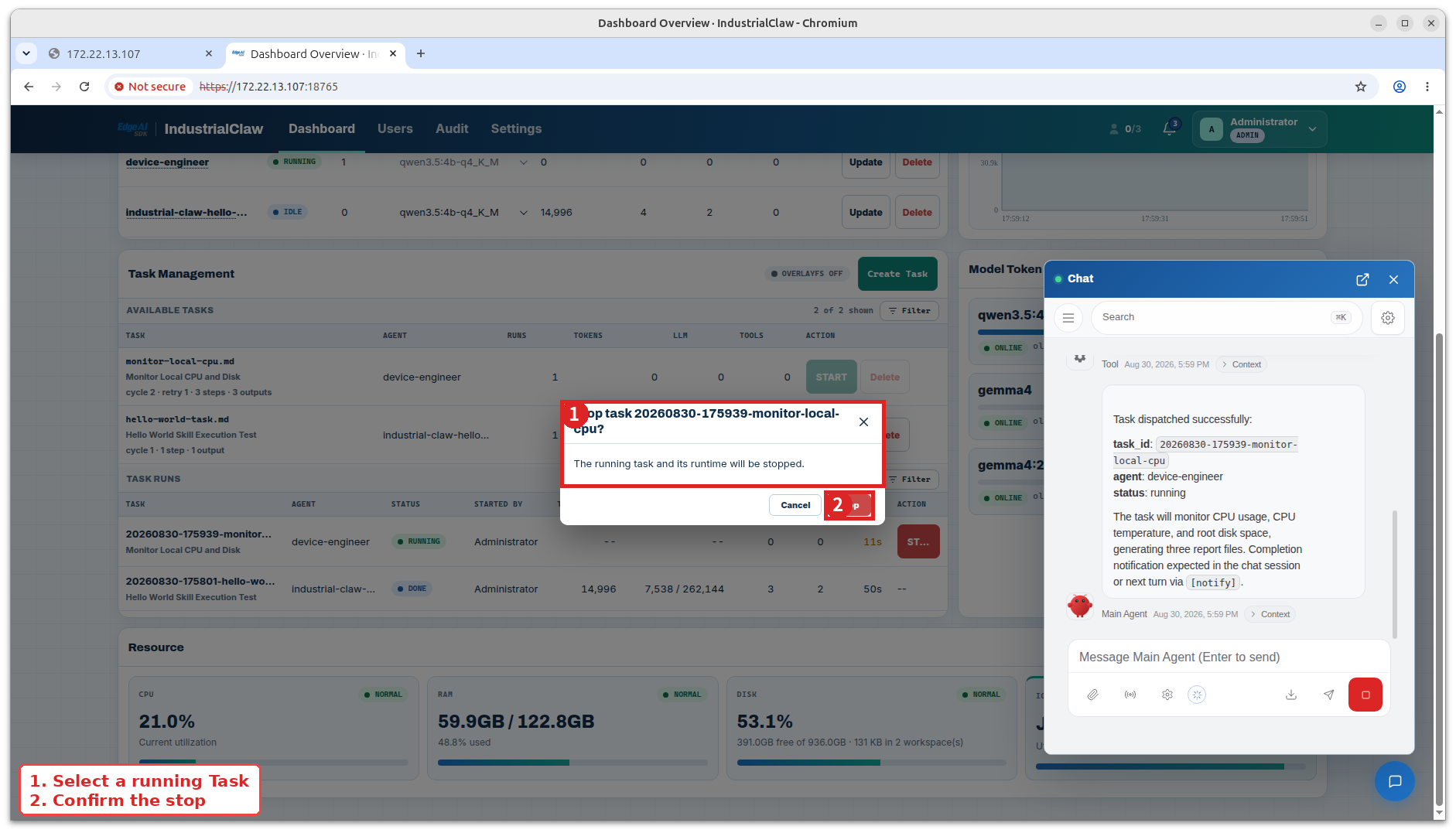
Task: Open the Task Runs Filter
Action: coord(914,480)
